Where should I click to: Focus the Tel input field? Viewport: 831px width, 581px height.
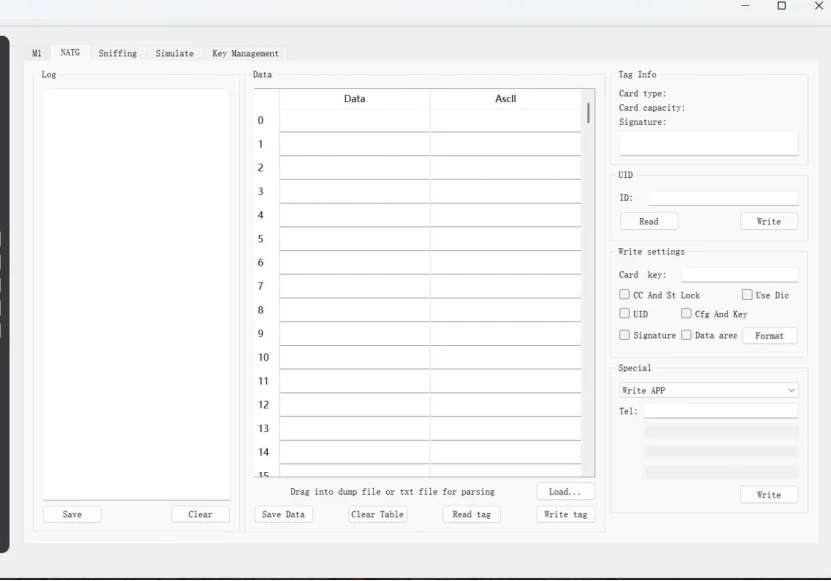(x=721, y=411)
